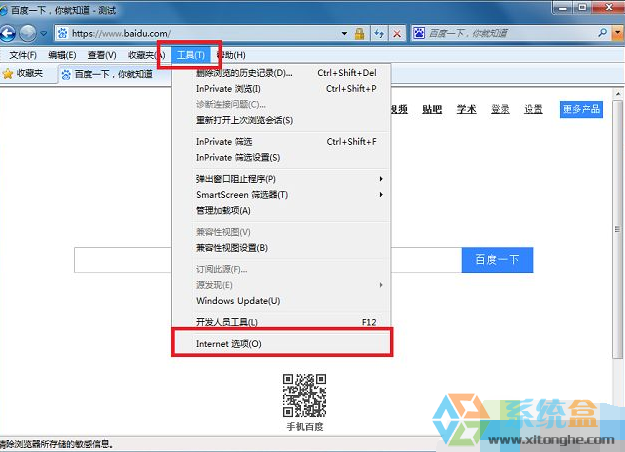Click the Baidu page search input box
Image resolution: width=625 pixels, height=452 pixels.
click(x=268, y=260)
